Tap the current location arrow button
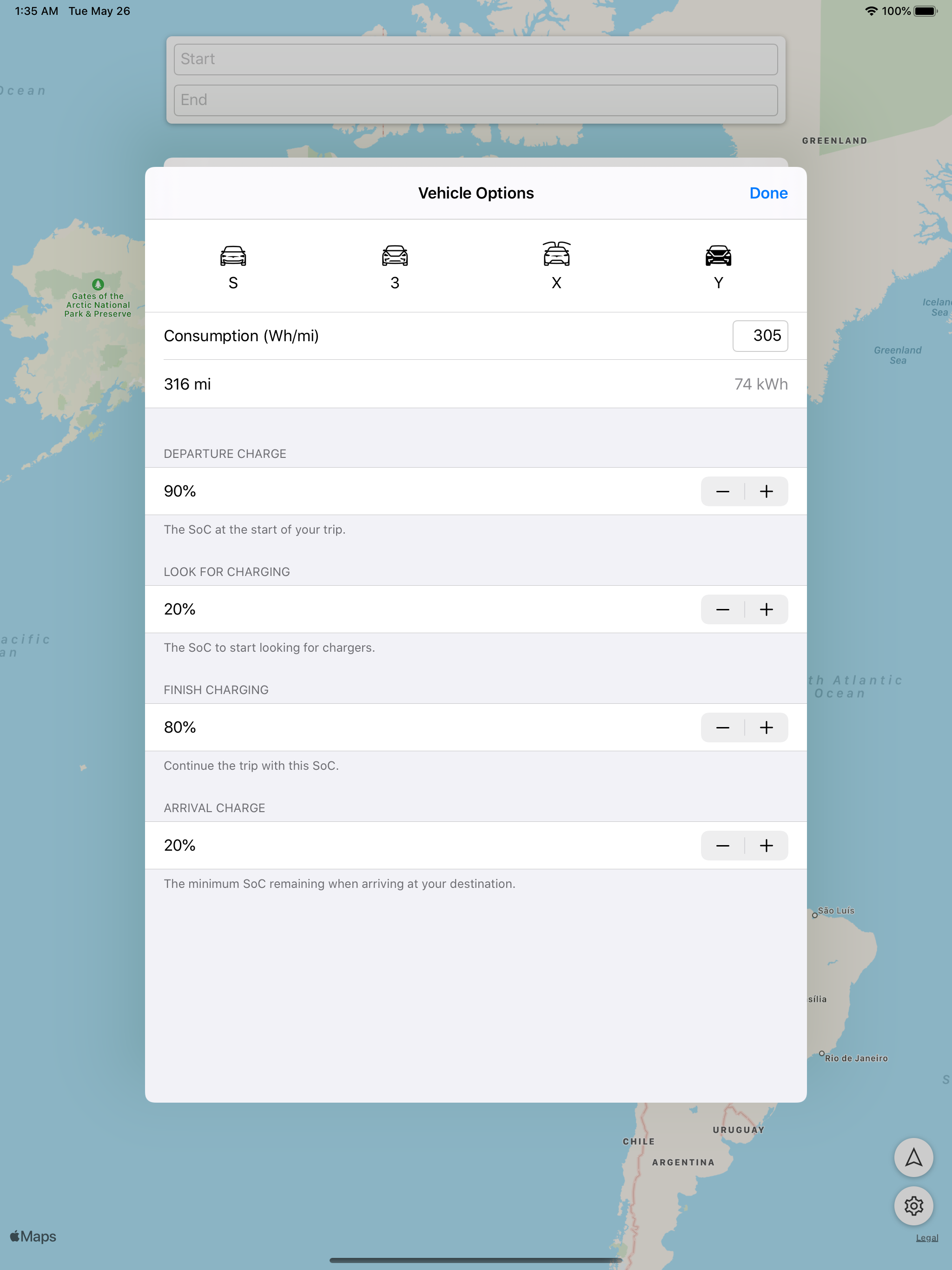This screenshot has height=1270, width=952. click(913, 1158)
